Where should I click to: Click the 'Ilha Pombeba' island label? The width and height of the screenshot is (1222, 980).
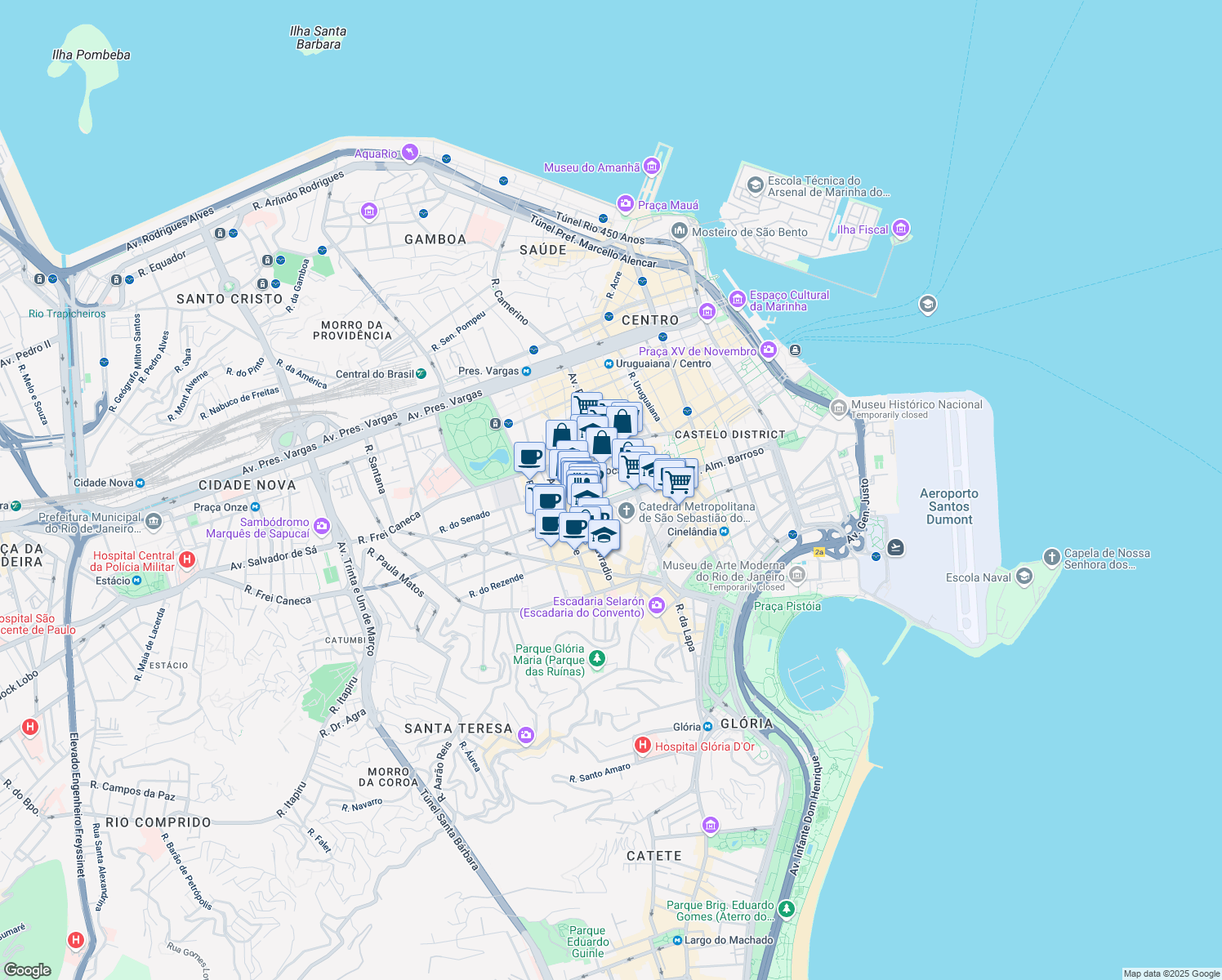(x=91, y=55)
